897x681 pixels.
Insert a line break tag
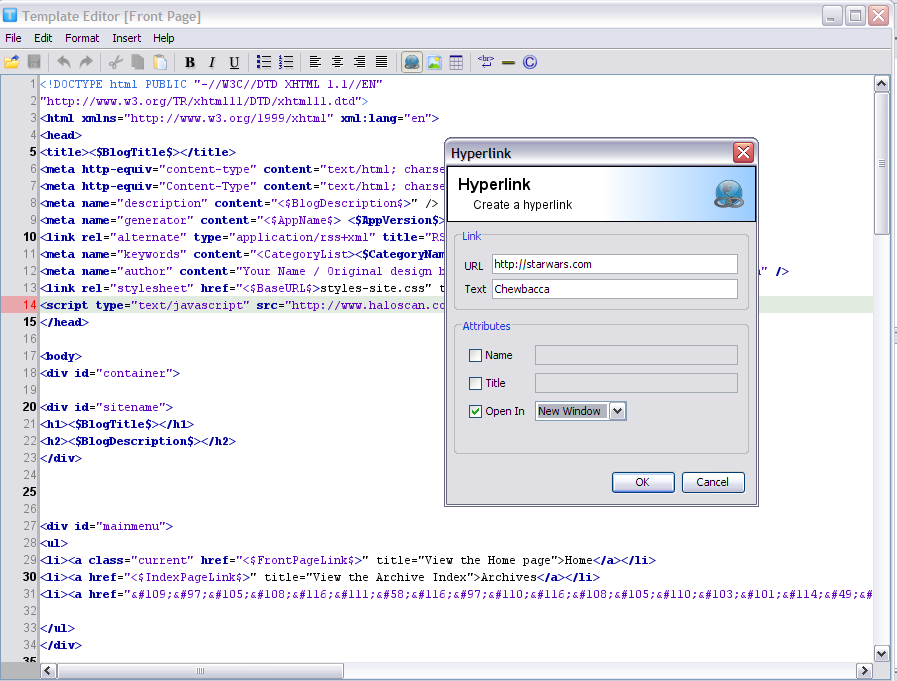pyautogui.click(x=486, y=62)
